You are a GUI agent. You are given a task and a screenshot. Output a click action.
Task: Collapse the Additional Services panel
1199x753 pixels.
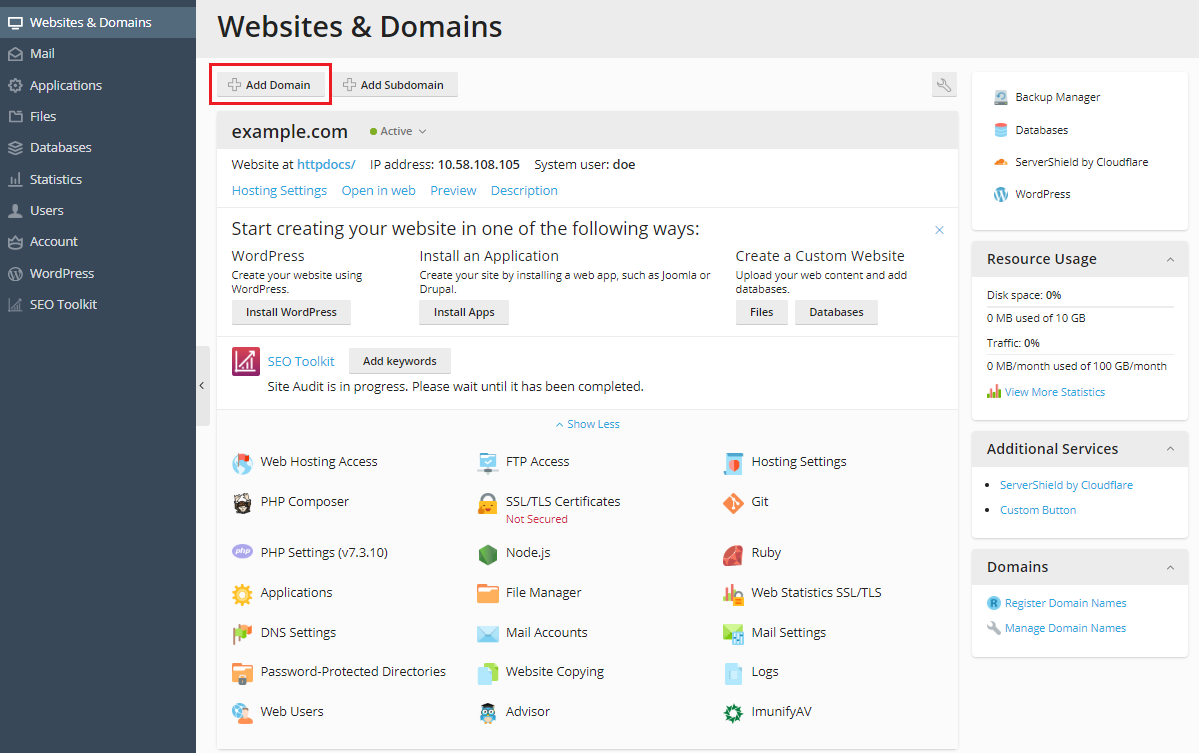(1170, 449)
